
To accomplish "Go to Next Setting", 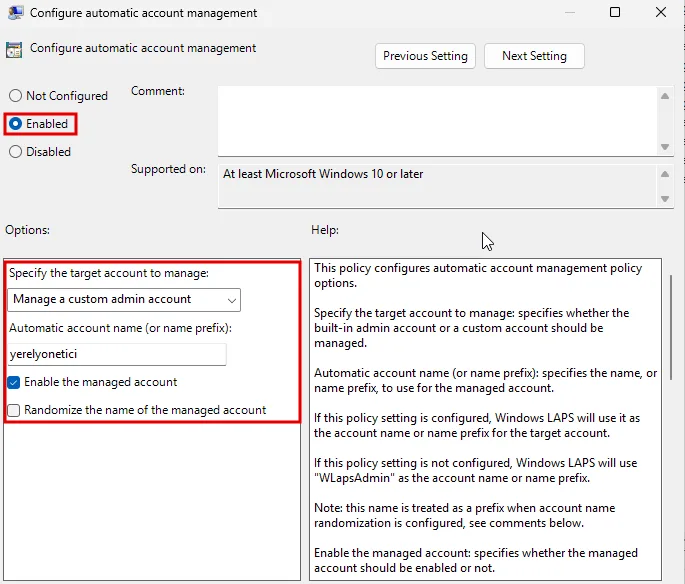I will tap(534, 56).
